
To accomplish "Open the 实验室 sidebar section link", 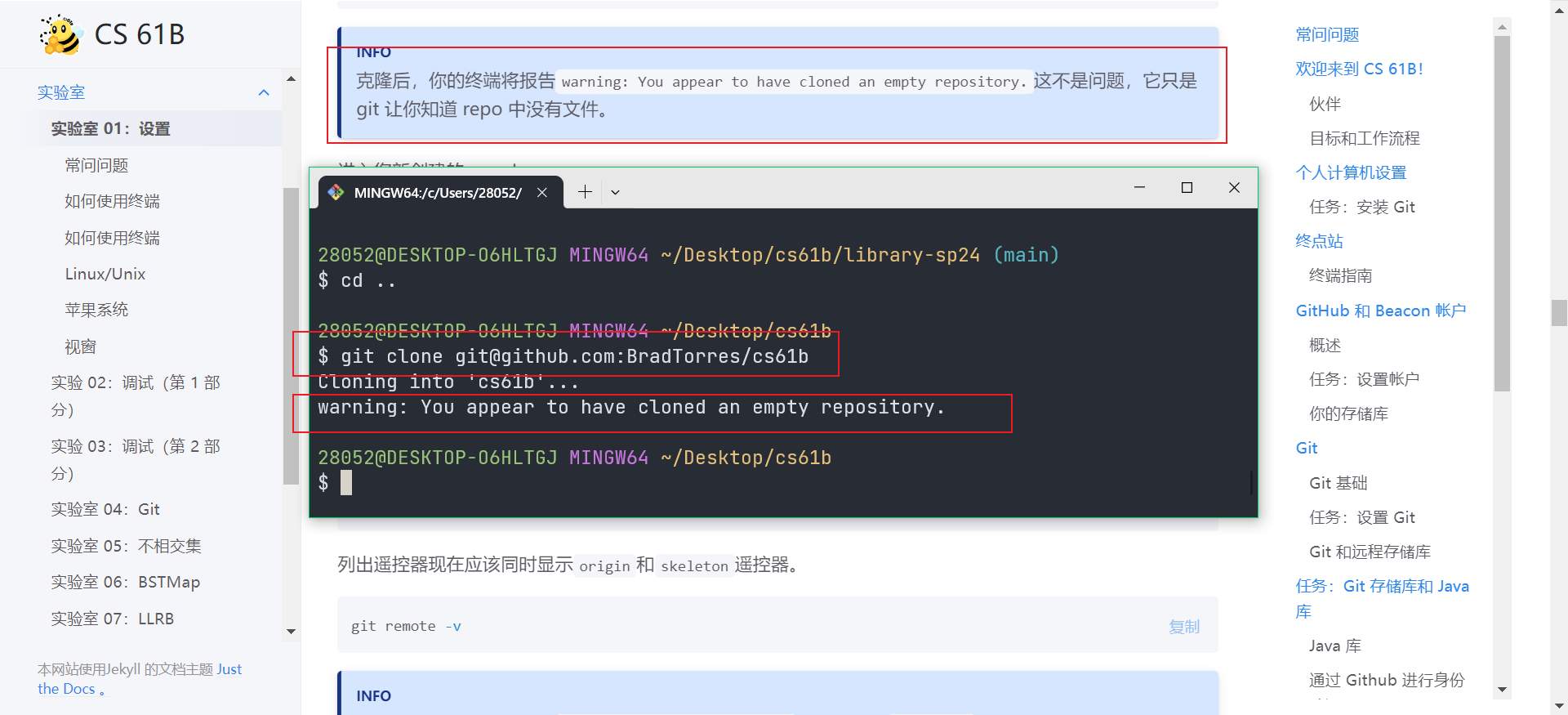I will (61, 92).
